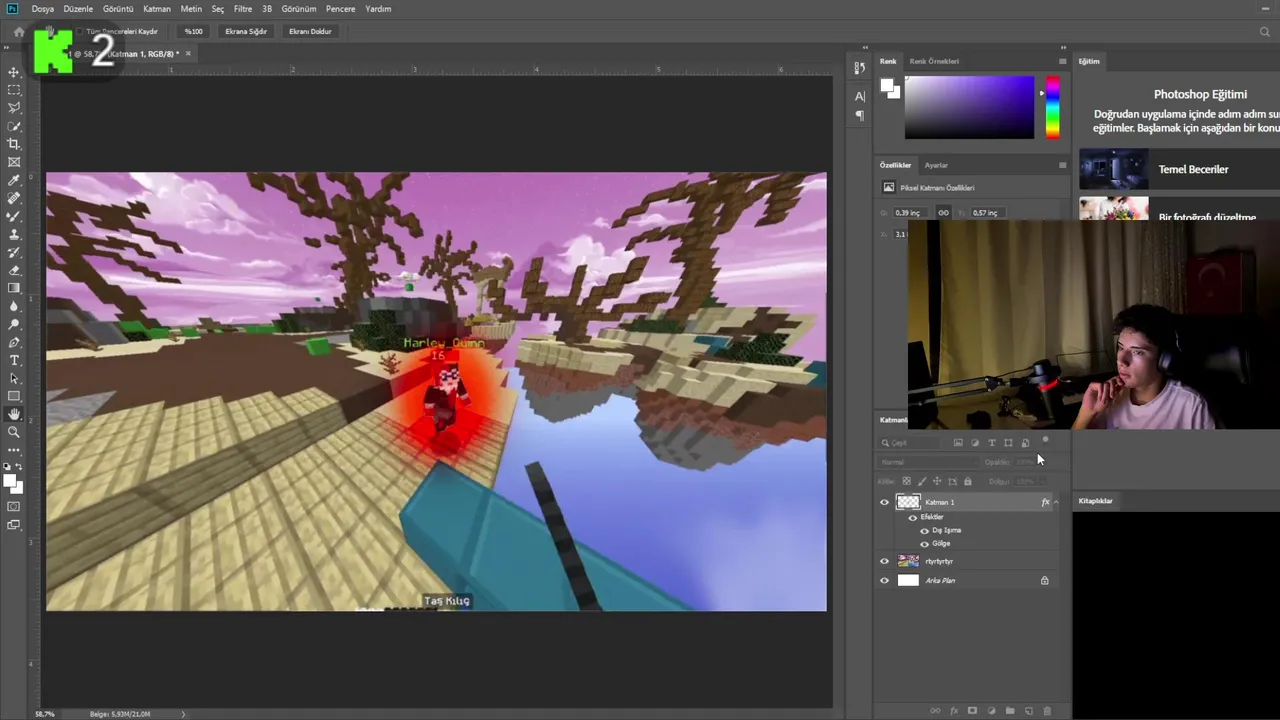Toggle Quick Mask mode icon
This screenshot has height=720, width=1280.
pos(14,506)
